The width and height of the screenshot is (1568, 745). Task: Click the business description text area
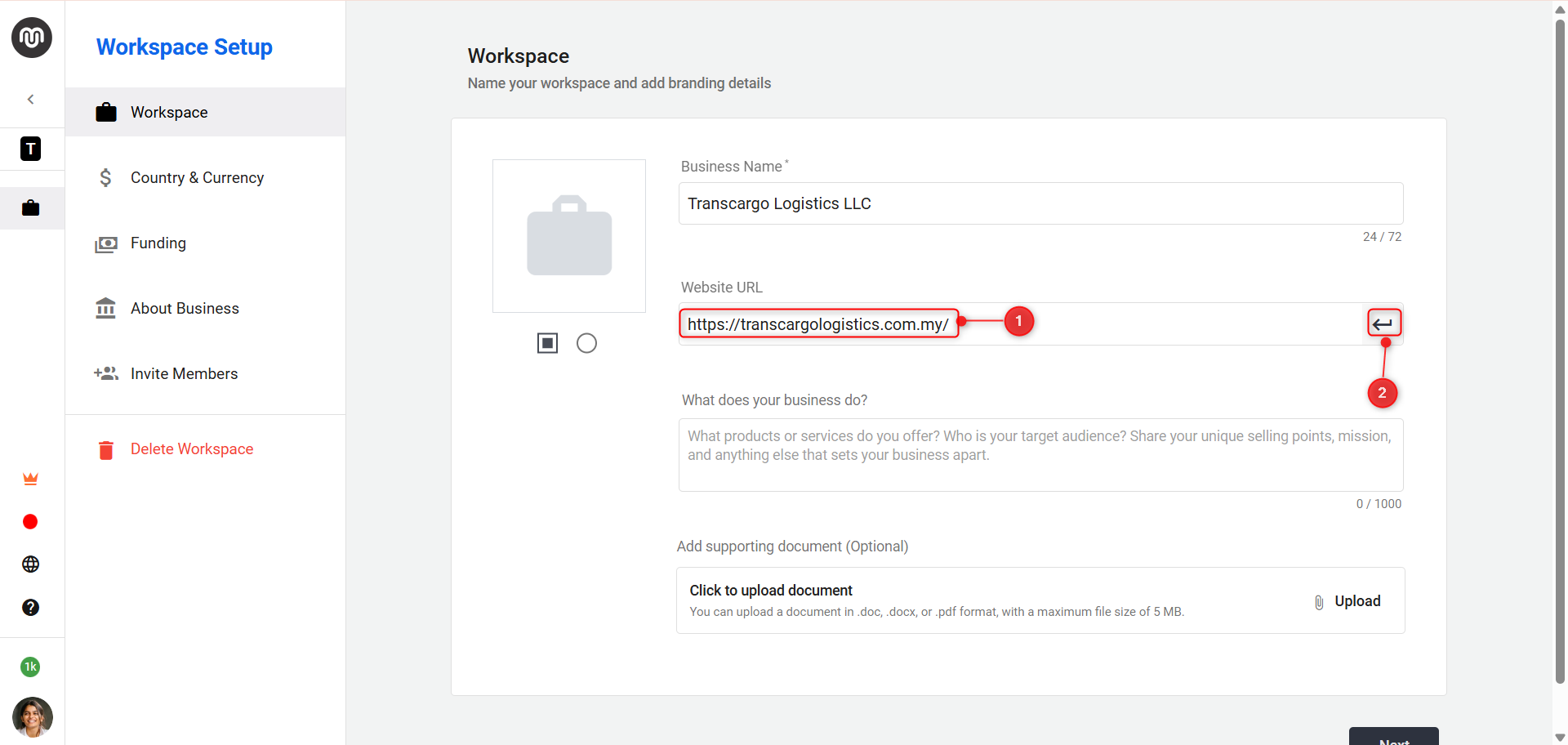point(1041,455)
